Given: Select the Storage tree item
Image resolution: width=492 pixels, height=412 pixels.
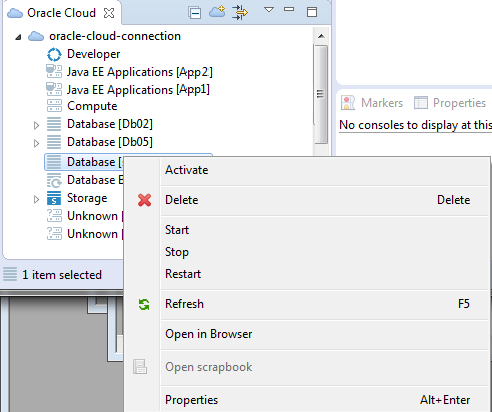Looking at the screenshot, I should (87, 198).
